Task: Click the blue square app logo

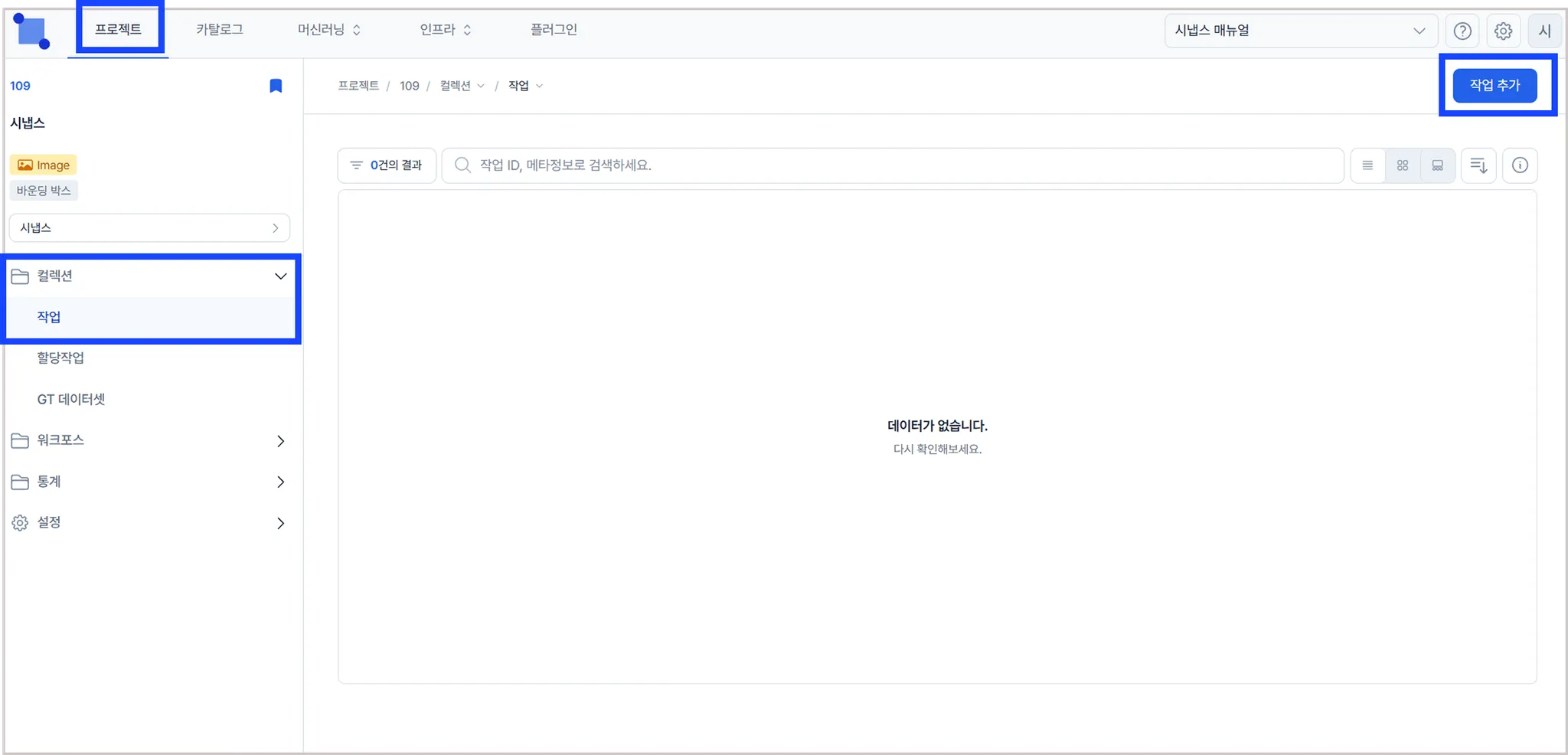Action: pos(31,31)
